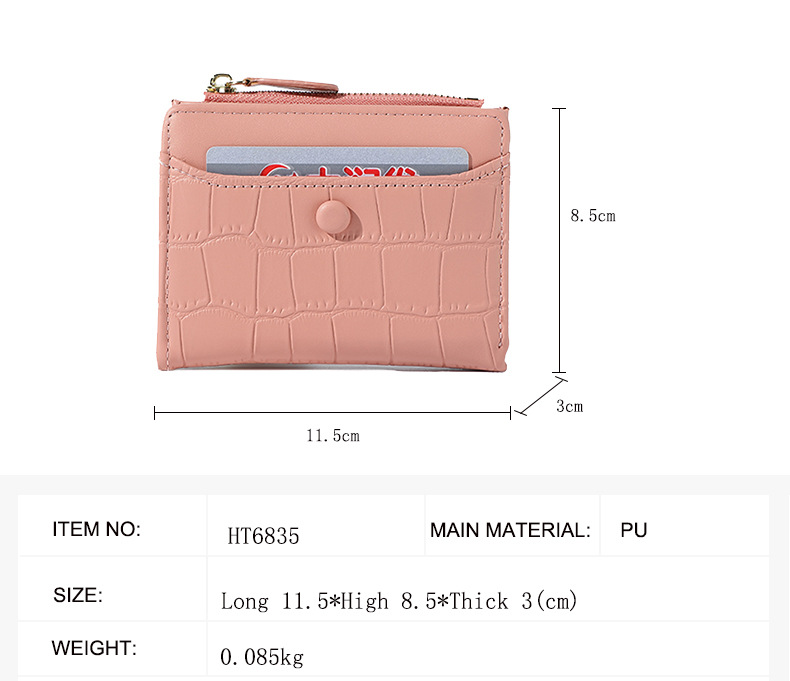Click the 3cm thickness label
This screenshot has width=790, height=681.
point(569,406)
